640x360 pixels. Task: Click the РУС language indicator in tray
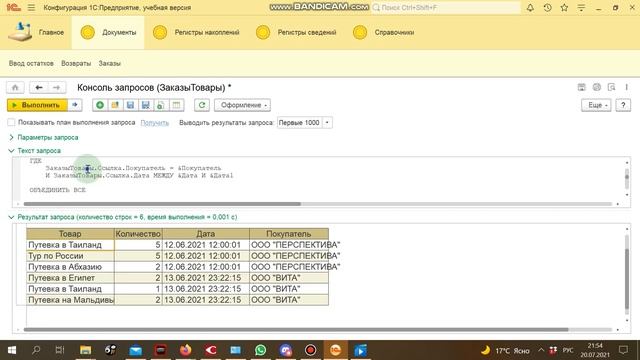coord(568,350)
